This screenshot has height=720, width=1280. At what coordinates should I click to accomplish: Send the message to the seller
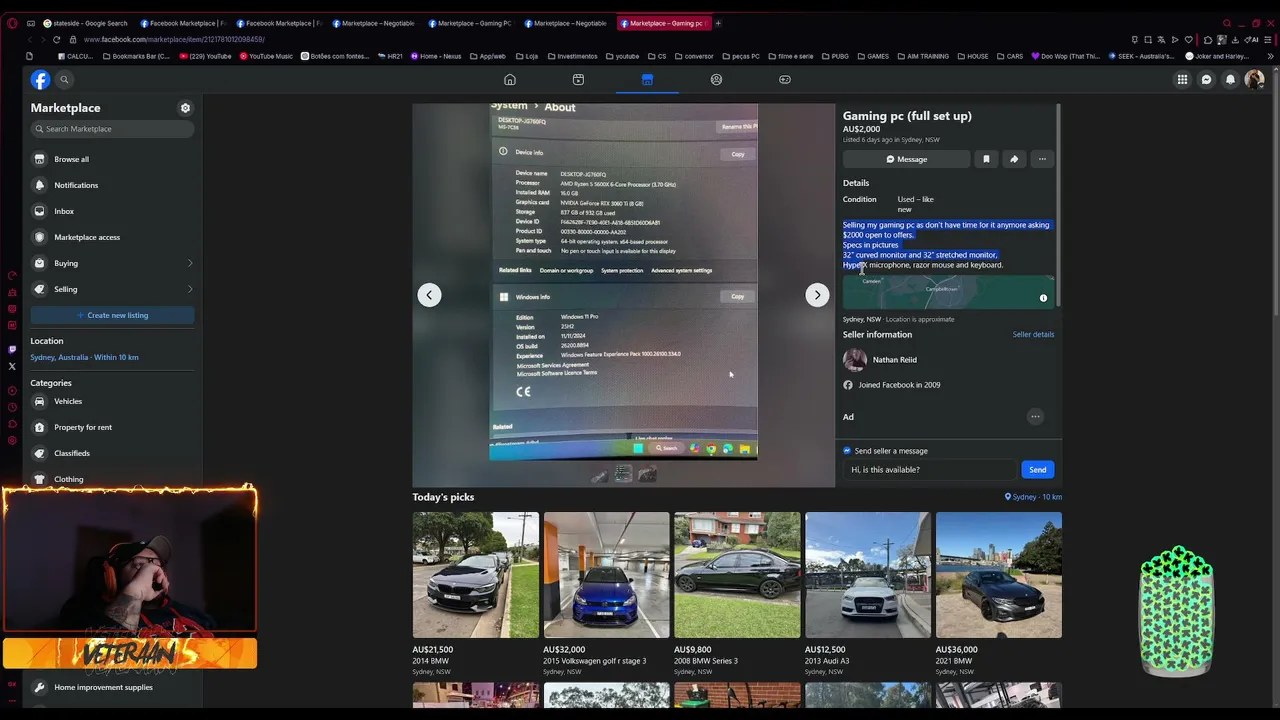pos(1037,470)
